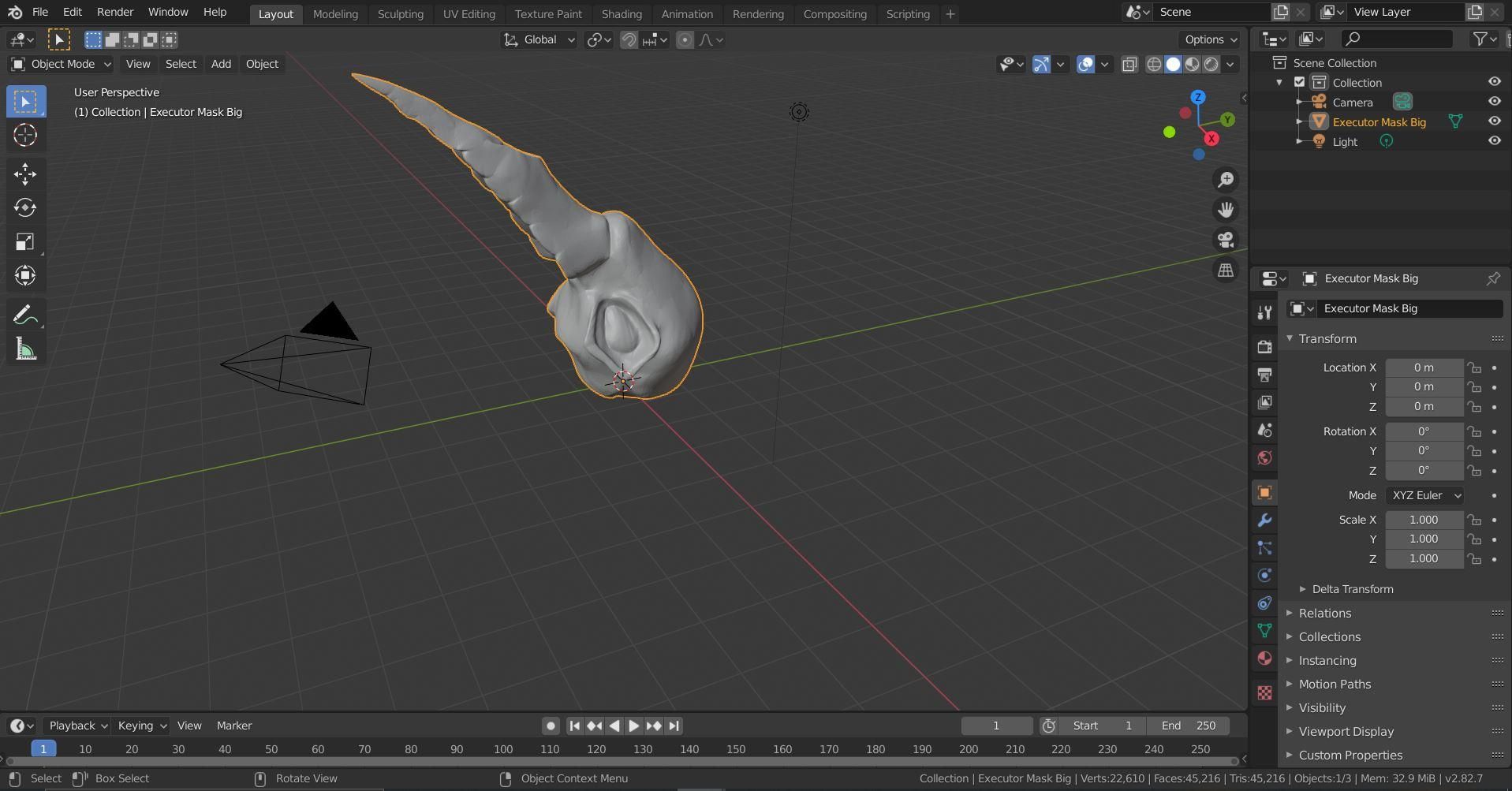Open the World properties tab
Viewport: 1512px width, 791px height.
[x=1264, y=458]
